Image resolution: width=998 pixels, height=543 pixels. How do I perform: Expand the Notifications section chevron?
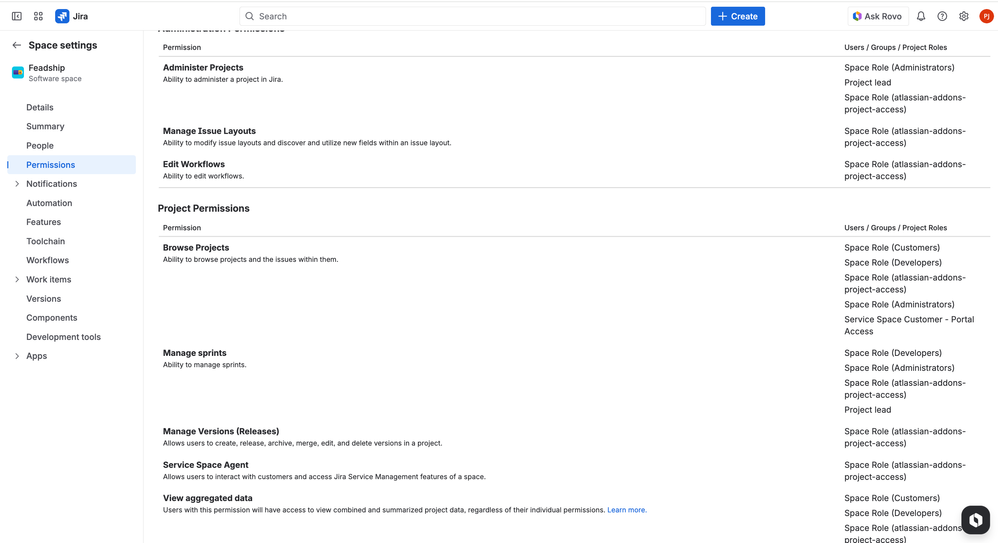click(17, 184)
